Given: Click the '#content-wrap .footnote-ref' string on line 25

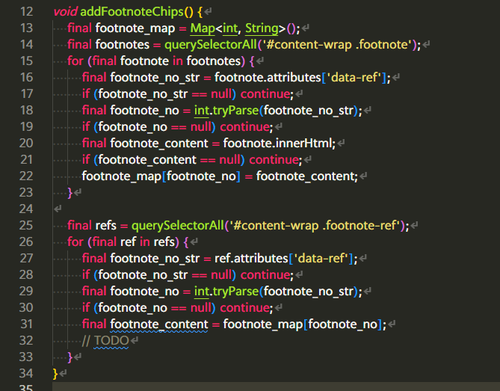Looking at the screenshot, I should coord(314,226).
